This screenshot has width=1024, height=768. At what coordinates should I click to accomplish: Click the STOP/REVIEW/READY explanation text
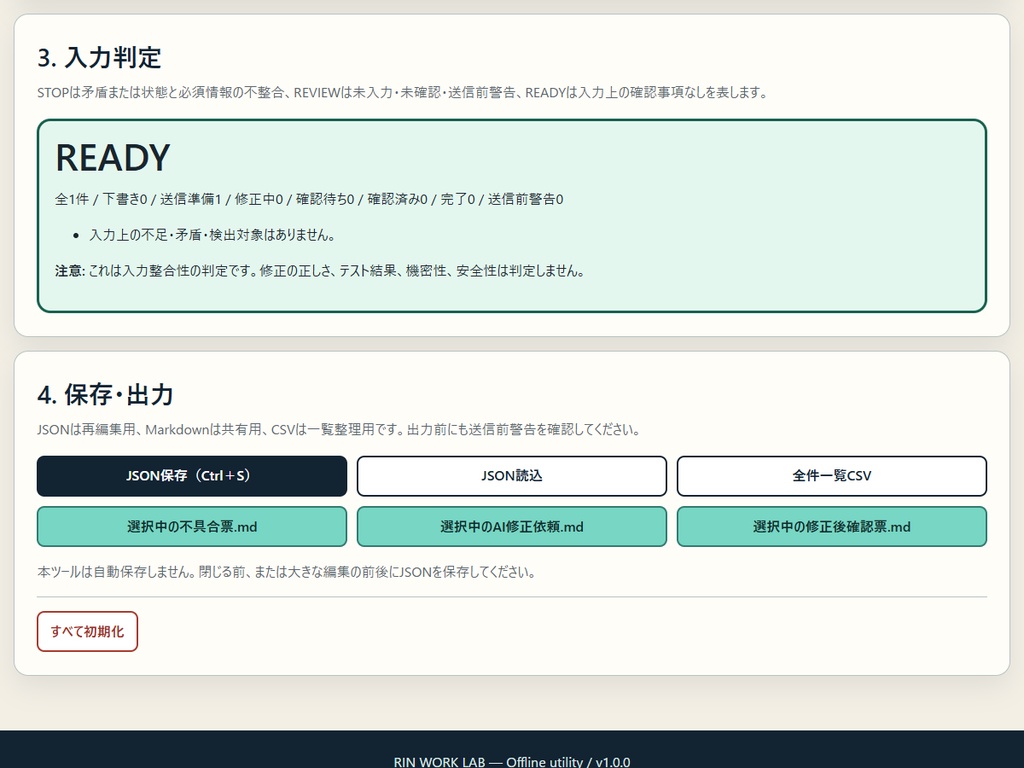[x=402, y=93]
